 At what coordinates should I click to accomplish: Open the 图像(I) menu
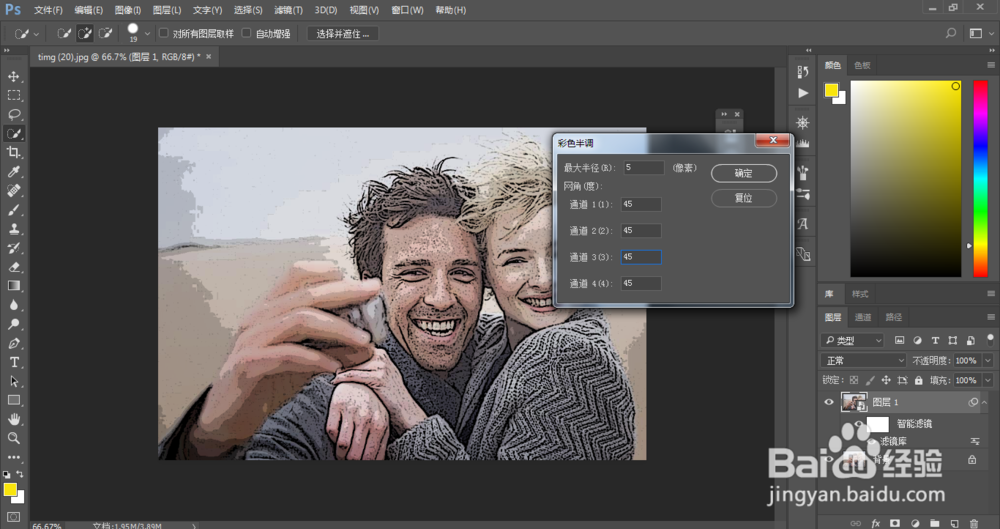[x=128, y=10]
